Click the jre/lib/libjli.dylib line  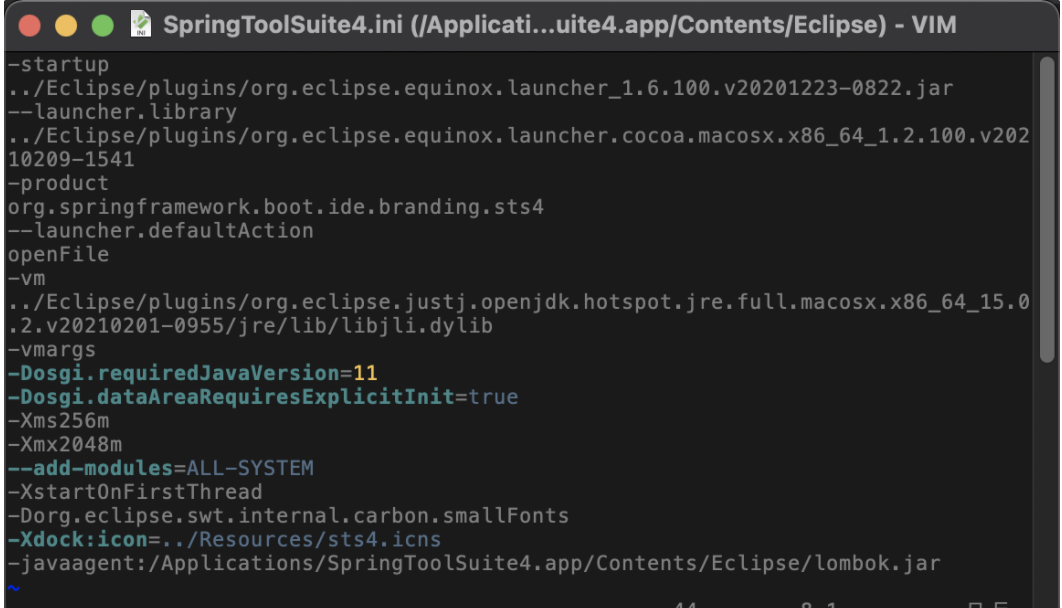coord(250,326)
